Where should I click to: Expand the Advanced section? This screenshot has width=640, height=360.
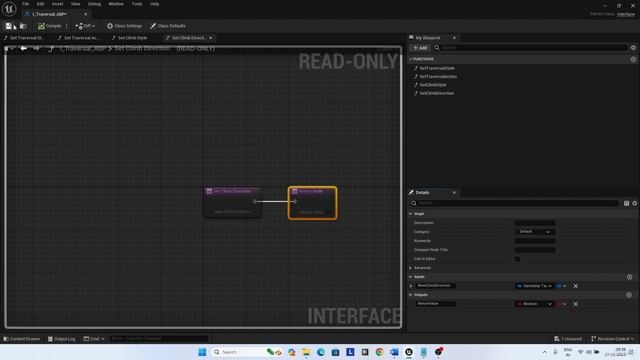pos(411,268)
